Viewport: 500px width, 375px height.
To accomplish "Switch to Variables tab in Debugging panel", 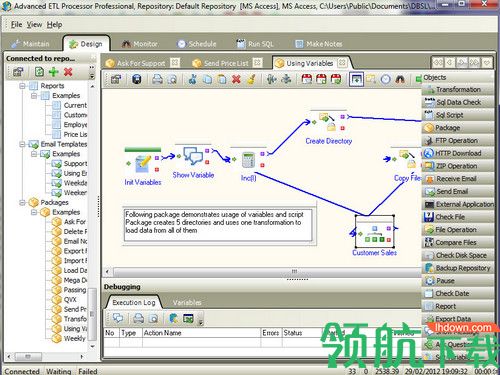I will pyautogui.click(x=187, y=302).
